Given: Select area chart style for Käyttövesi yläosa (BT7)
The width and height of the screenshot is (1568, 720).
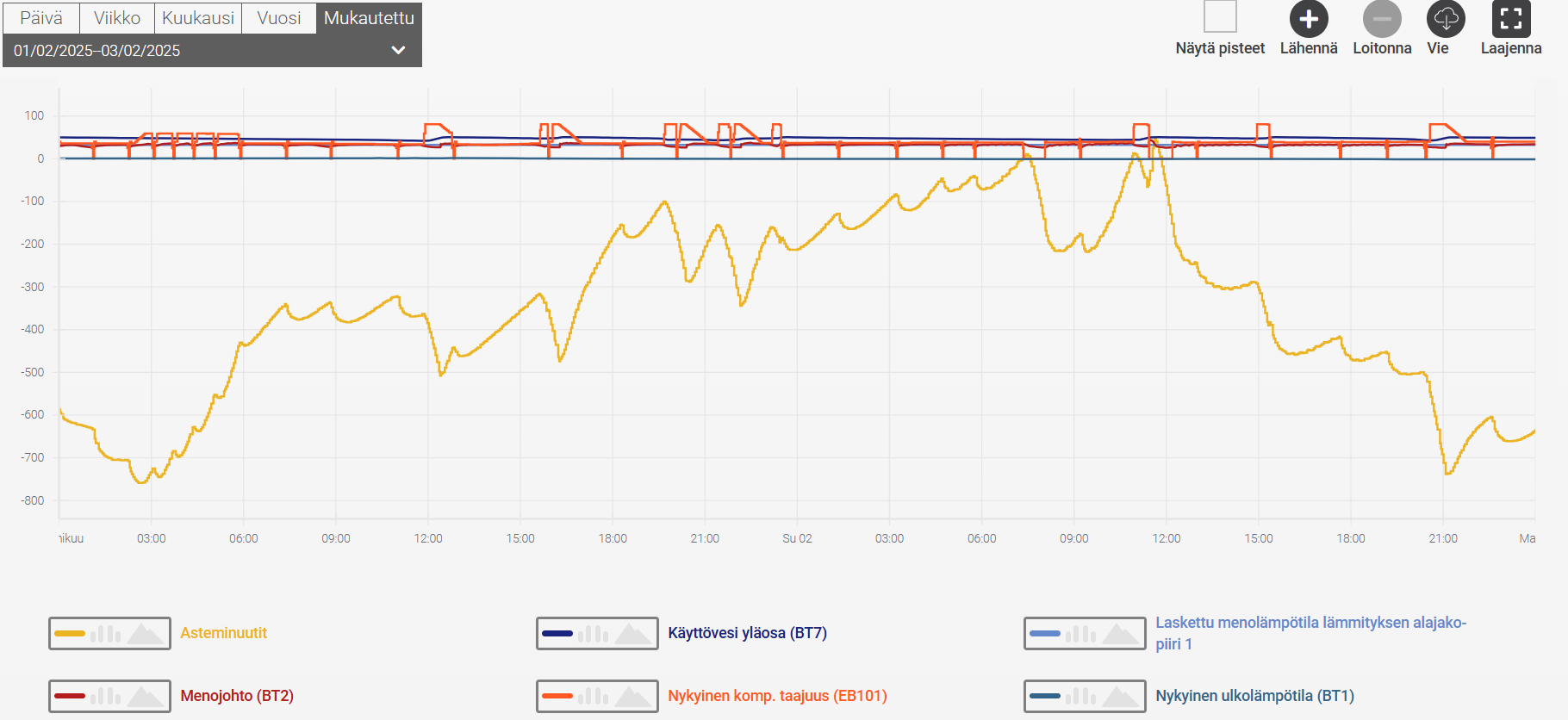Looking at the screenshot, I should tap(633, 634).
